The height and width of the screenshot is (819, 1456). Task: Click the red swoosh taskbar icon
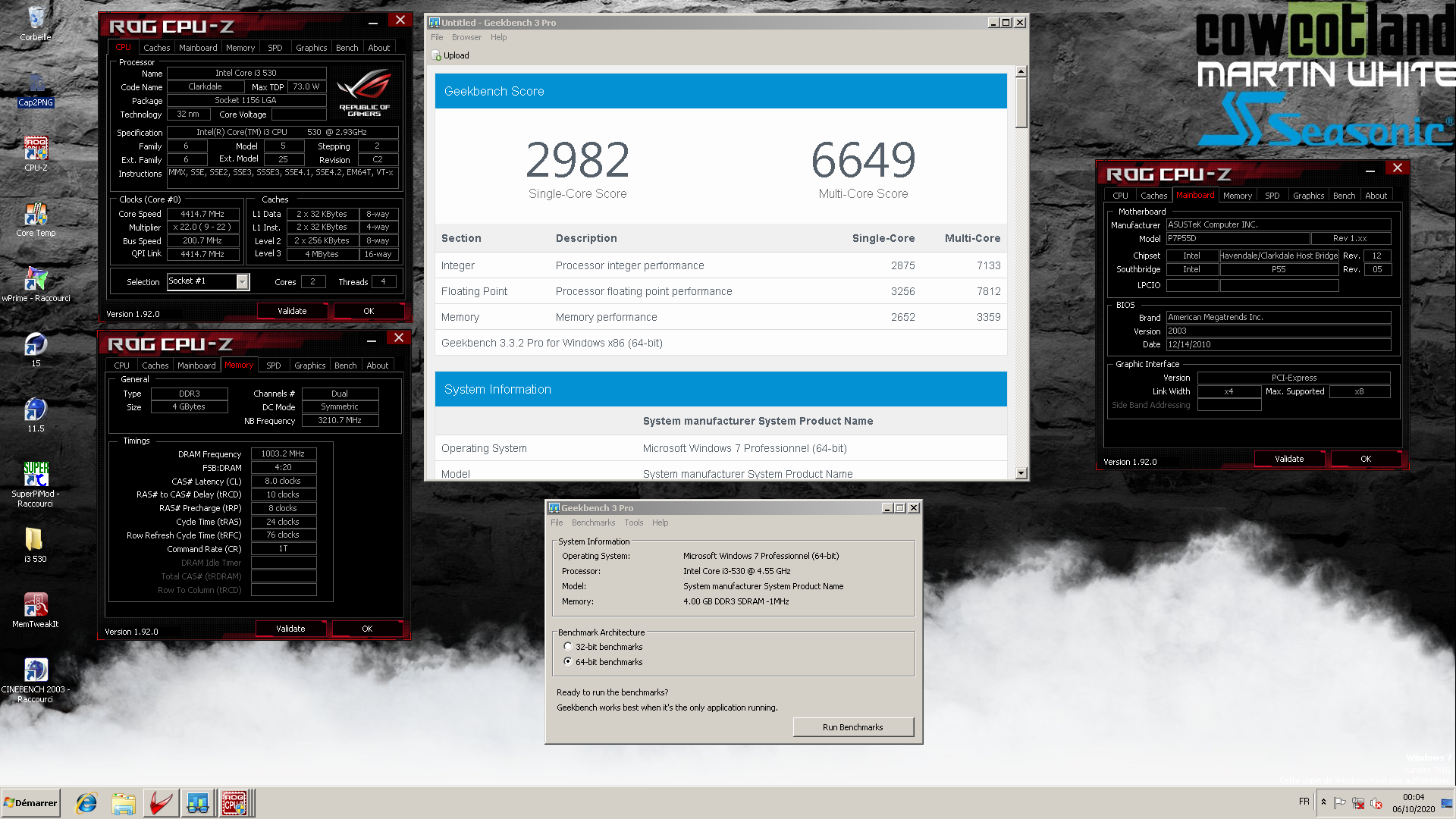click(161, 803)
